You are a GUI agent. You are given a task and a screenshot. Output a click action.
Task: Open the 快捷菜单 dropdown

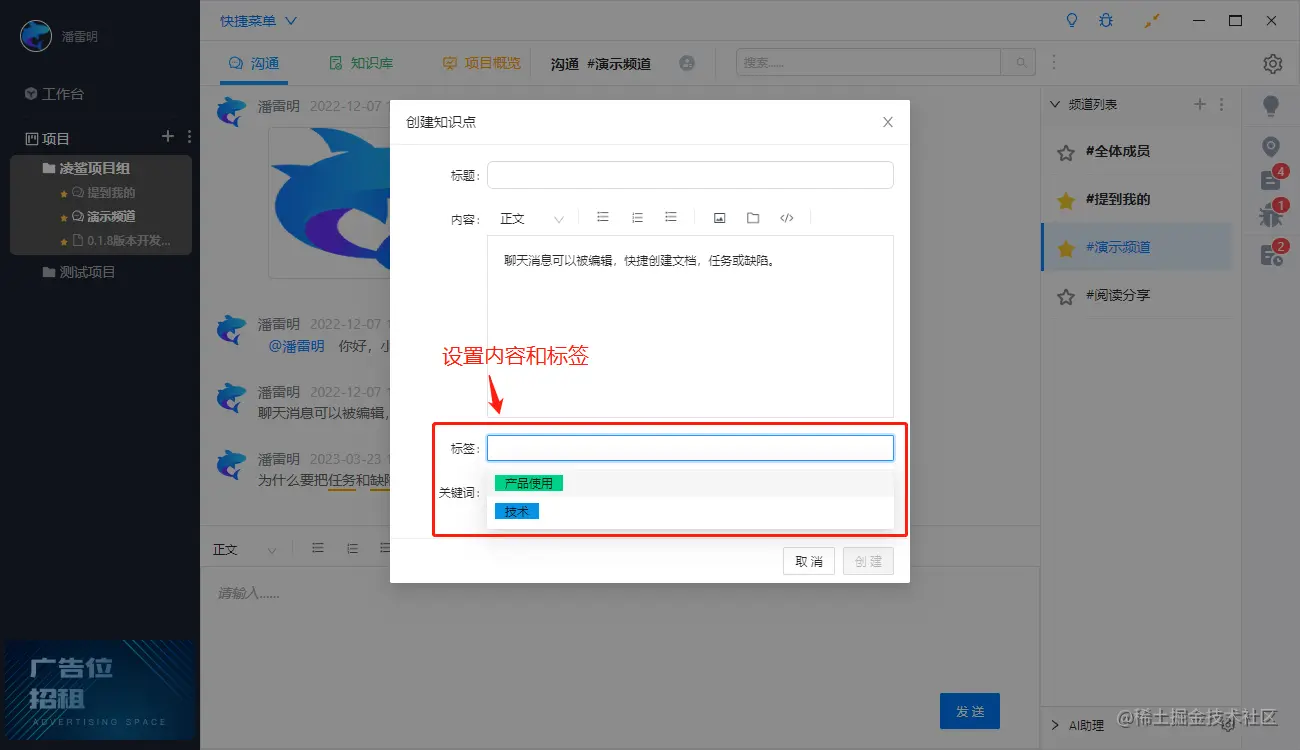coord(259,21)
